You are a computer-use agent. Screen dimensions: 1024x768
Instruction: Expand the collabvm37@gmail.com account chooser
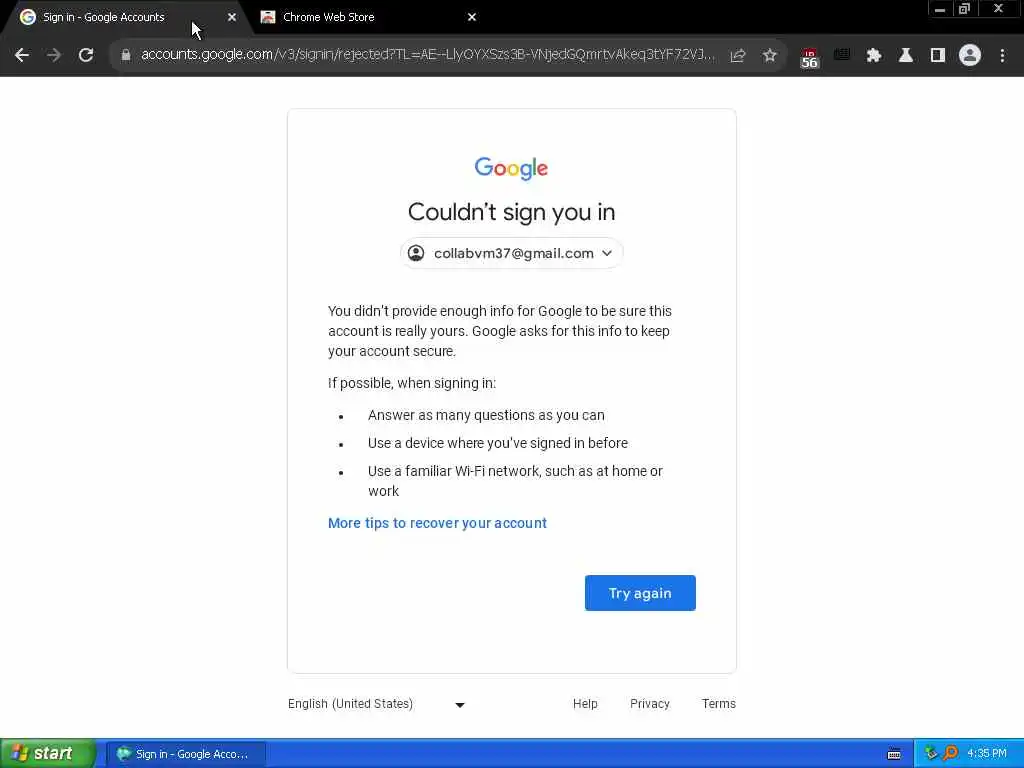click(x=511, y=253)
